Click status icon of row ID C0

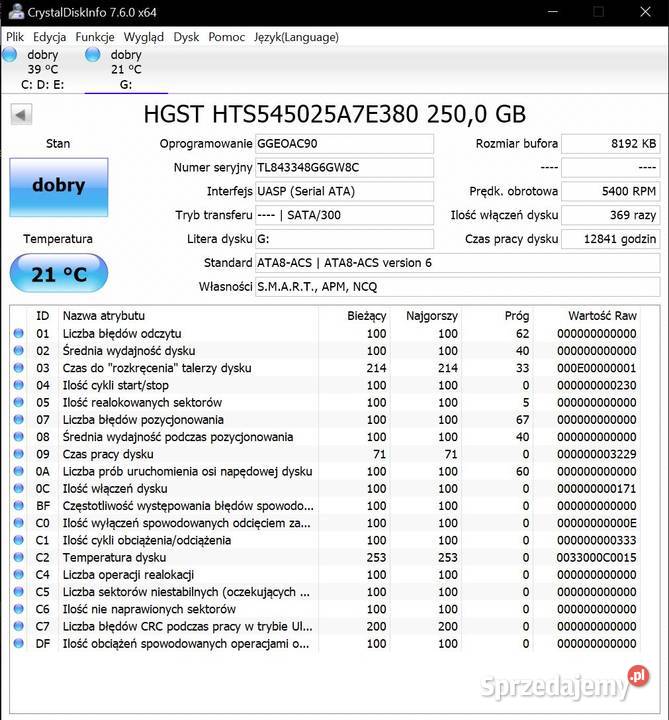(19, 523)
